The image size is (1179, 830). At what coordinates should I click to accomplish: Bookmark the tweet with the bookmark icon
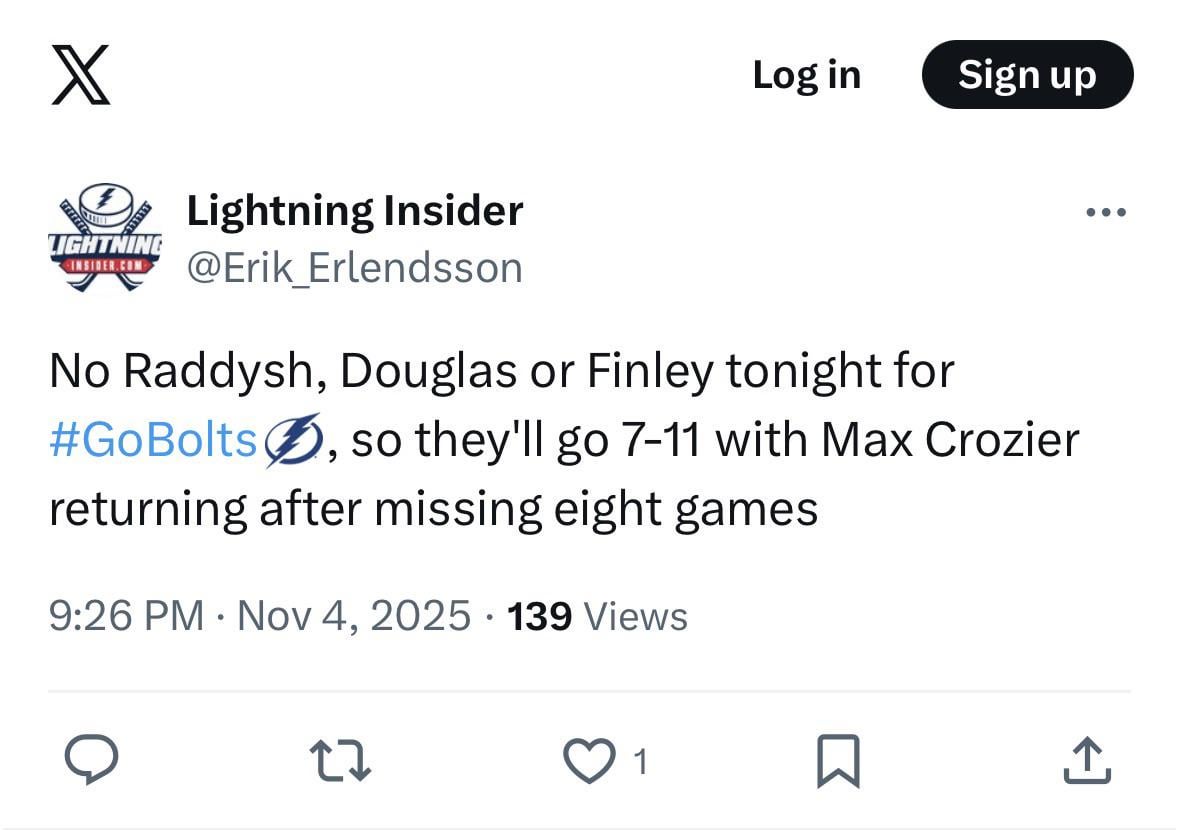coord(840,762)
